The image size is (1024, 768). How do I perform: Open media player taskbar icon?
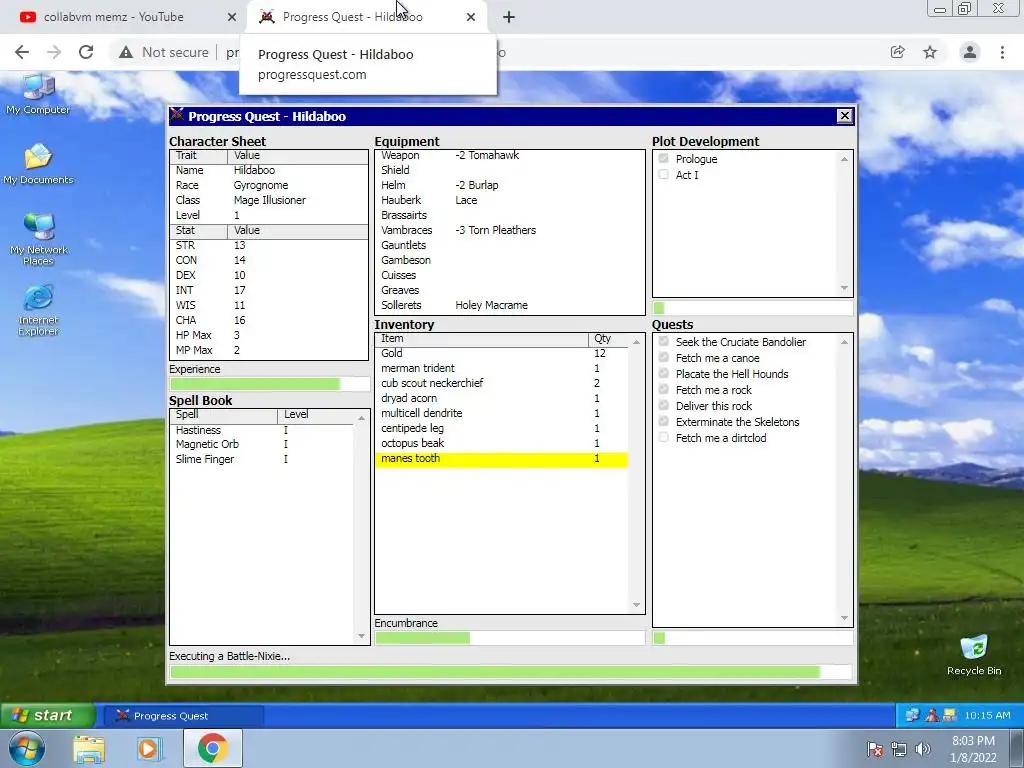(x=150, y=749)
